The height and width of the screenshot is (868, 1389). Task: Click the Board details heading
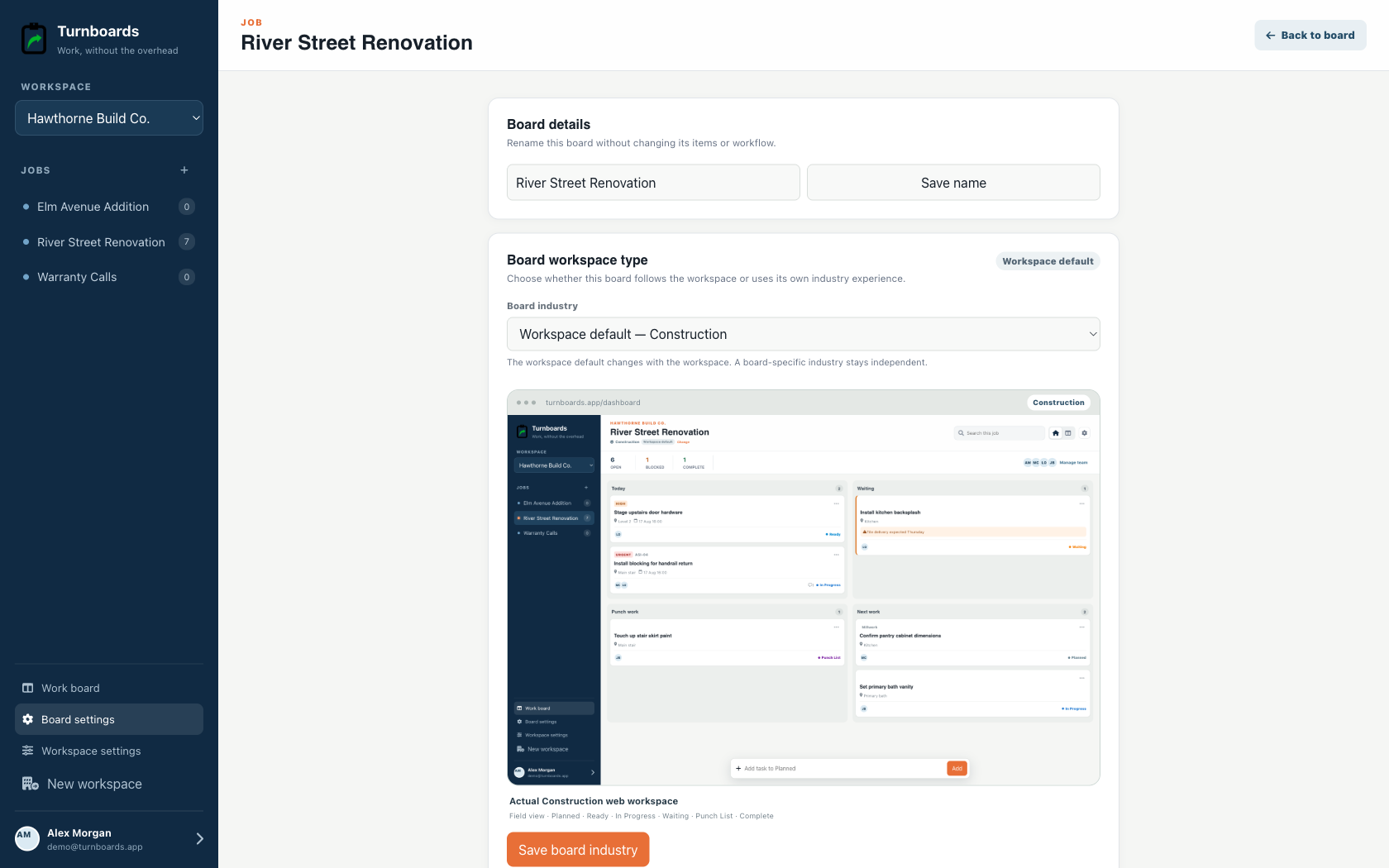tap(548, 124)
